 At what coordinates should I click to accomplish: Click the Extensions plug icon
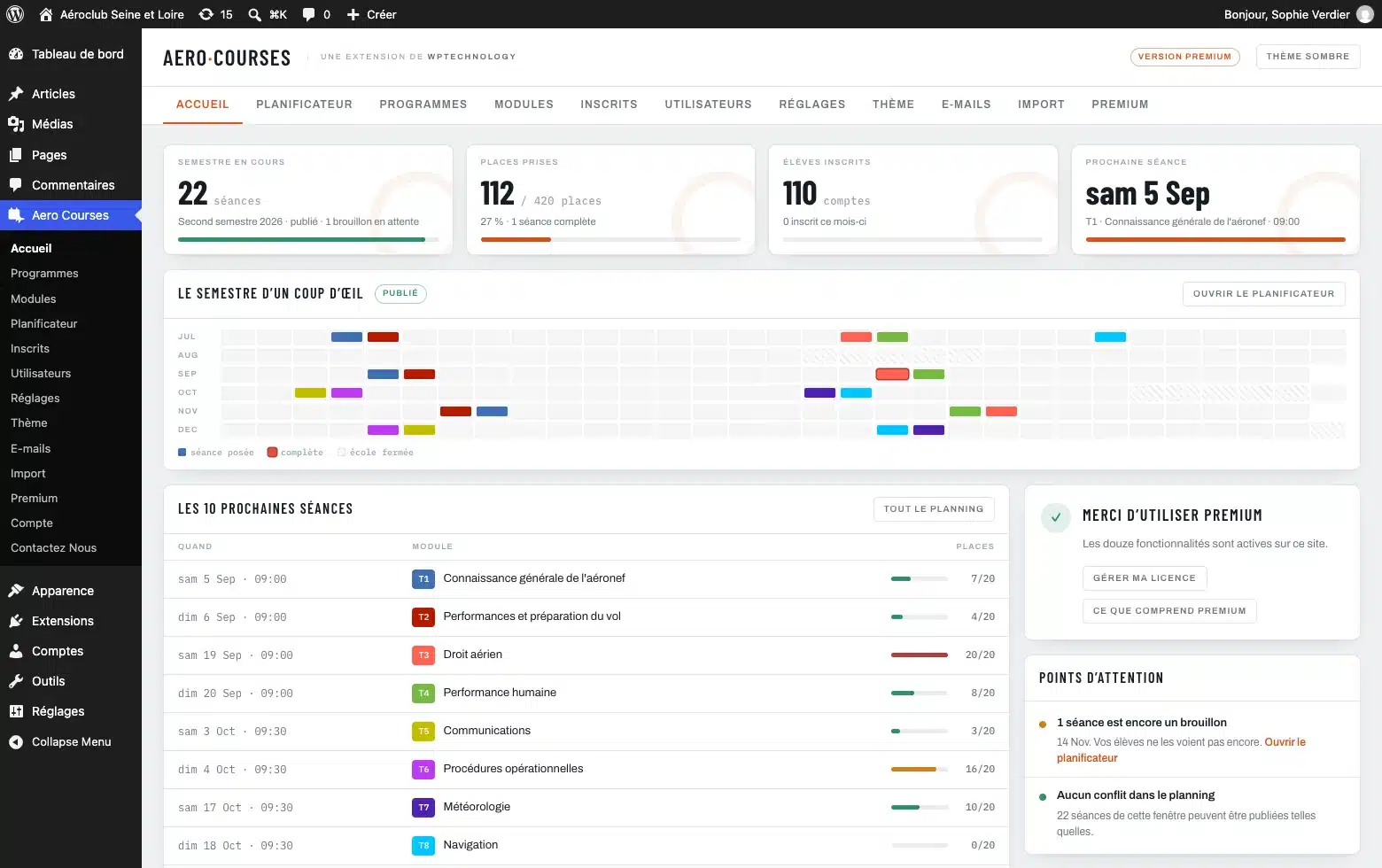(16, 621)
